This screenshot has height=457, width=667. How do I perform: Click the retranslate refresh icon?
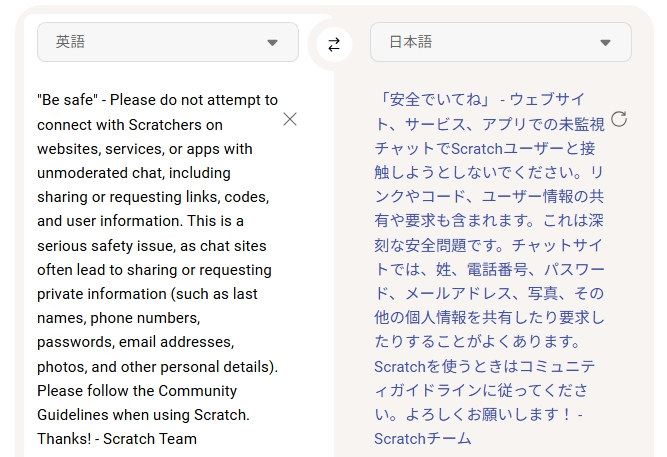(x=619, y=119)
